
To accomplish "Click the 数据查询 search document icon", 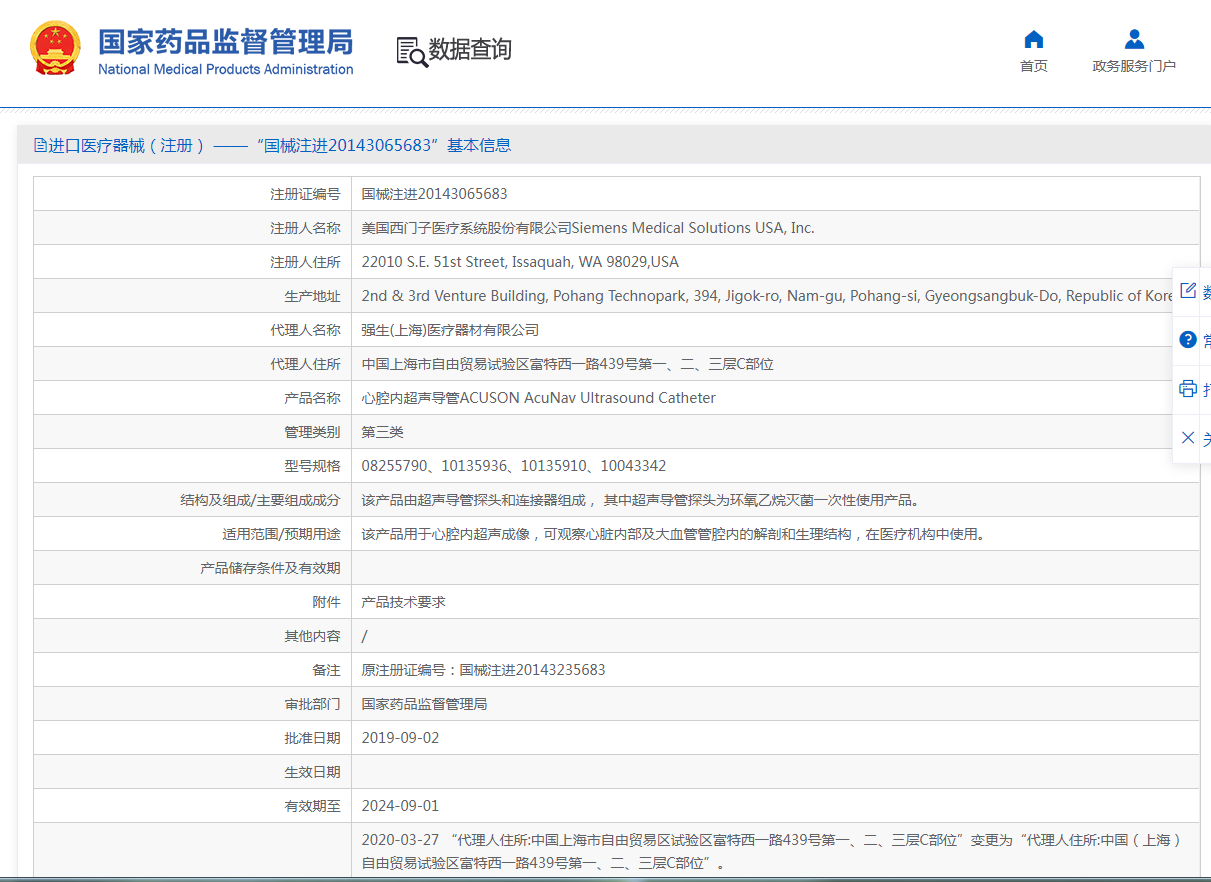I will click(412, 51).
